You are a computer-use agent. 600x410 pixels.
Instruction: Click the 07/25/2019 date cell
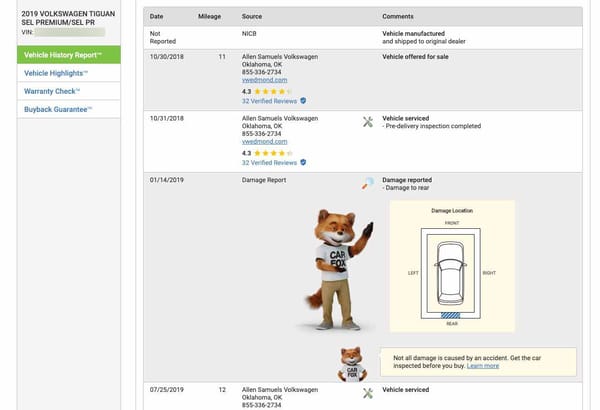click(167, 390)
